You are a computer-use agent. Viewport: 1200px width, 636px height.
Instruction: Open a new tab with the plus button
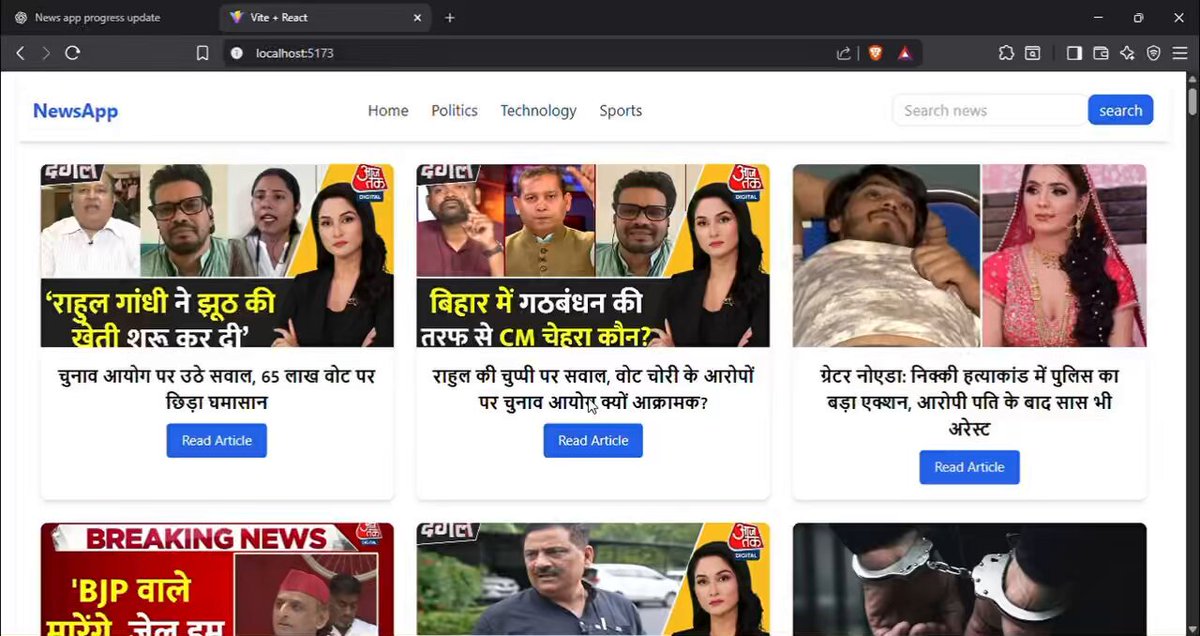pos(450,18)
